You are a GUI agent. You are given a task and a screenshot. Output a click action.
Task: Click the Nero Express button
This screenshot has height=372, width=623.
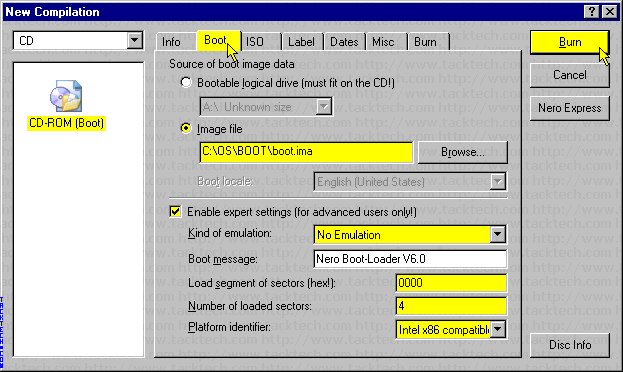pyautogui.click(x=570, y=108)
